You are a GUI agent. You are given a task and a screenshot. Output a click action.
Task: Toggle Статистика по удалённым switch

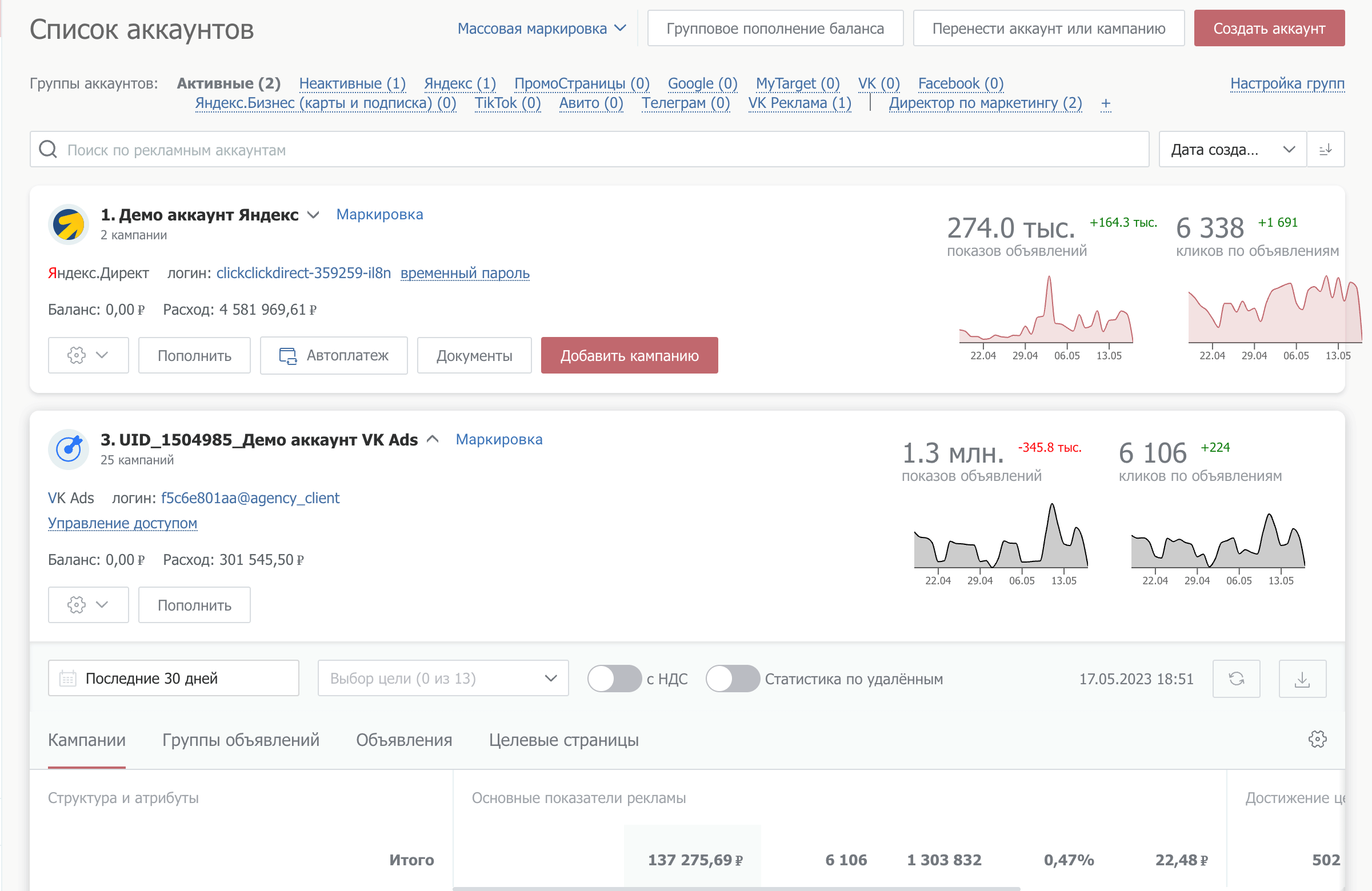[x=733, y=679]
